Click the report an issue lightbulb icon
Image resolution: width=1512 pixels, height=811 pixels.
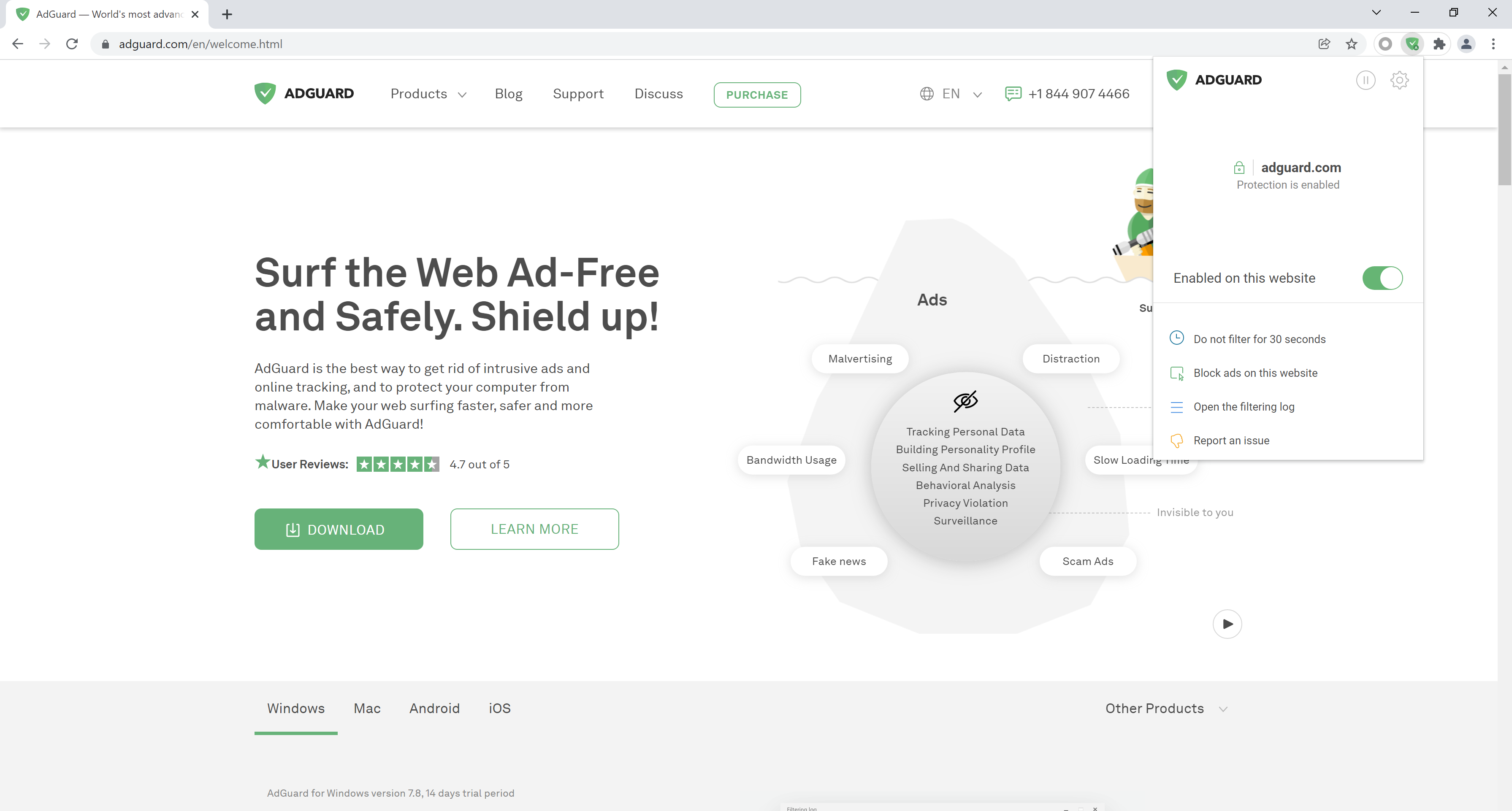[1177, 440]
